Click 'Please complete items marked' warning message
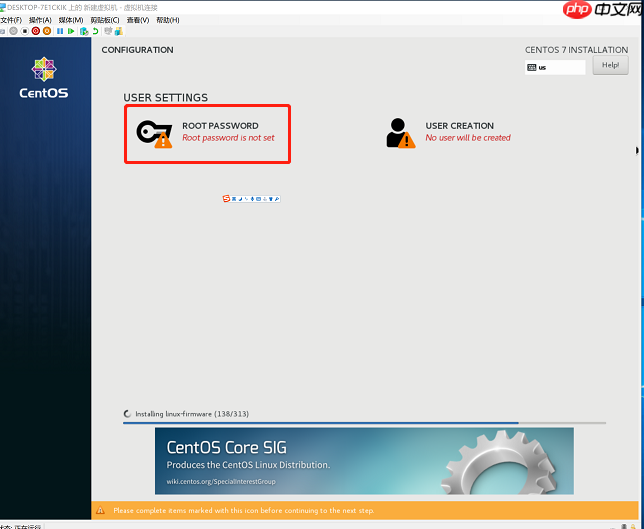The height and width of the screenshot is (529, 644). tap(244, 511)
